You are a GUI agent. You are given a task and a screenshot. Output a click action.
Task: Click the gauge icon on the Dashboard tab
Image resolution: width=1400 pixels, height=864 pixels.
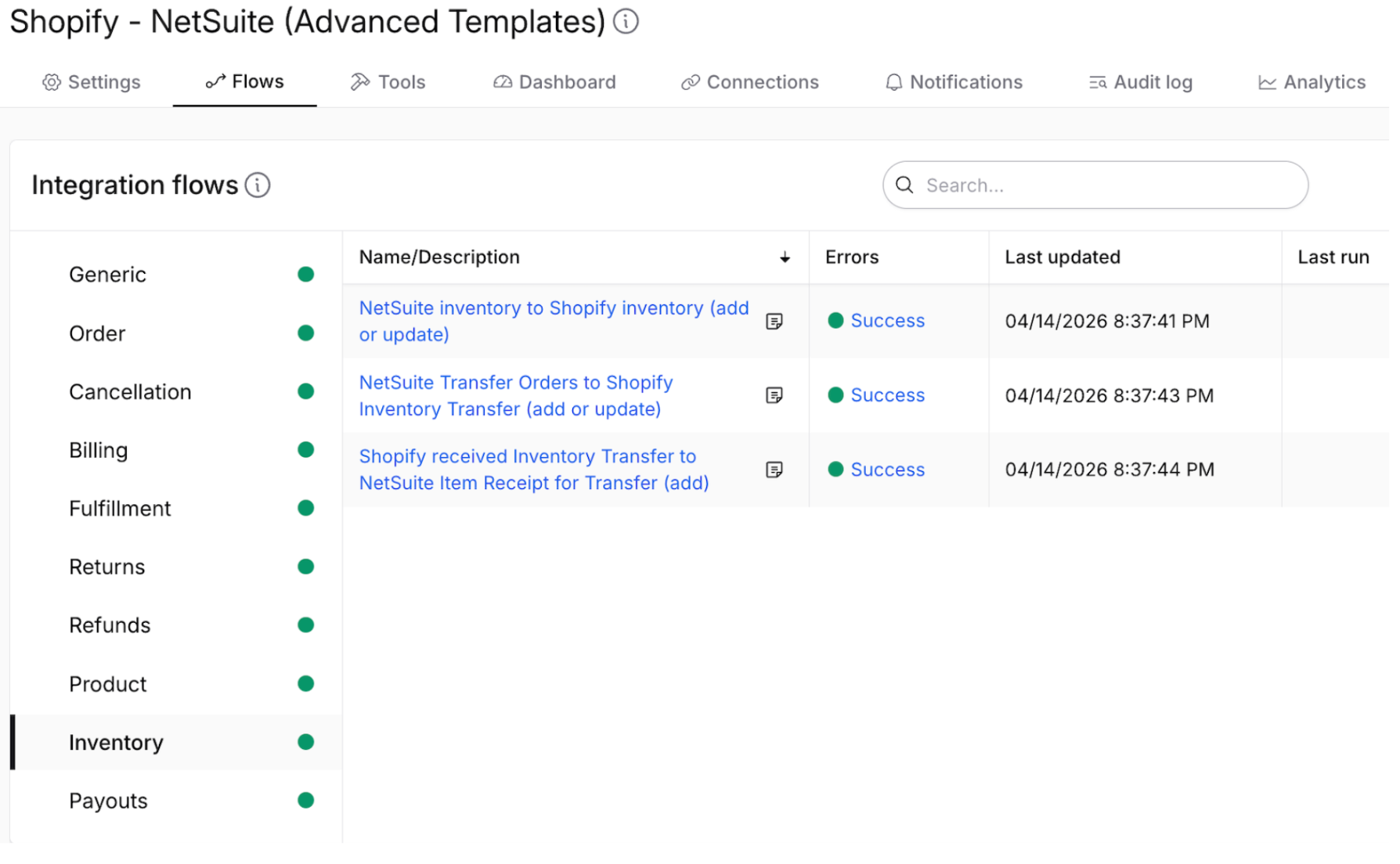coord(503,82)
